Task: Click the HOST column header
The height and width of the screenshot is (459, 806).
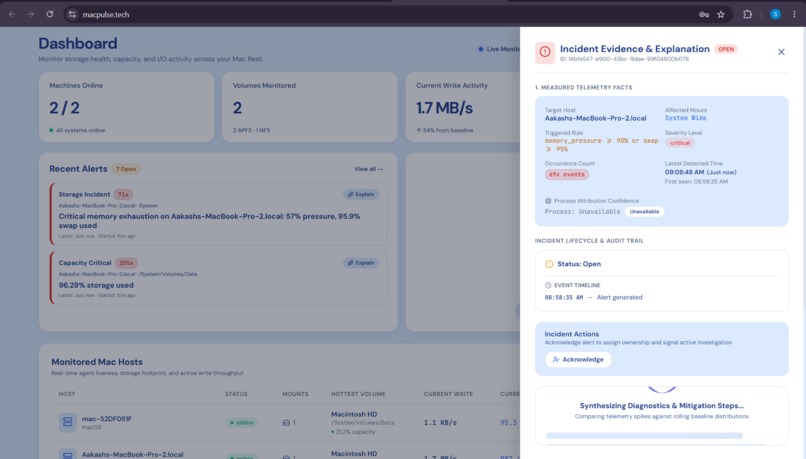Action: pos(67,394)
